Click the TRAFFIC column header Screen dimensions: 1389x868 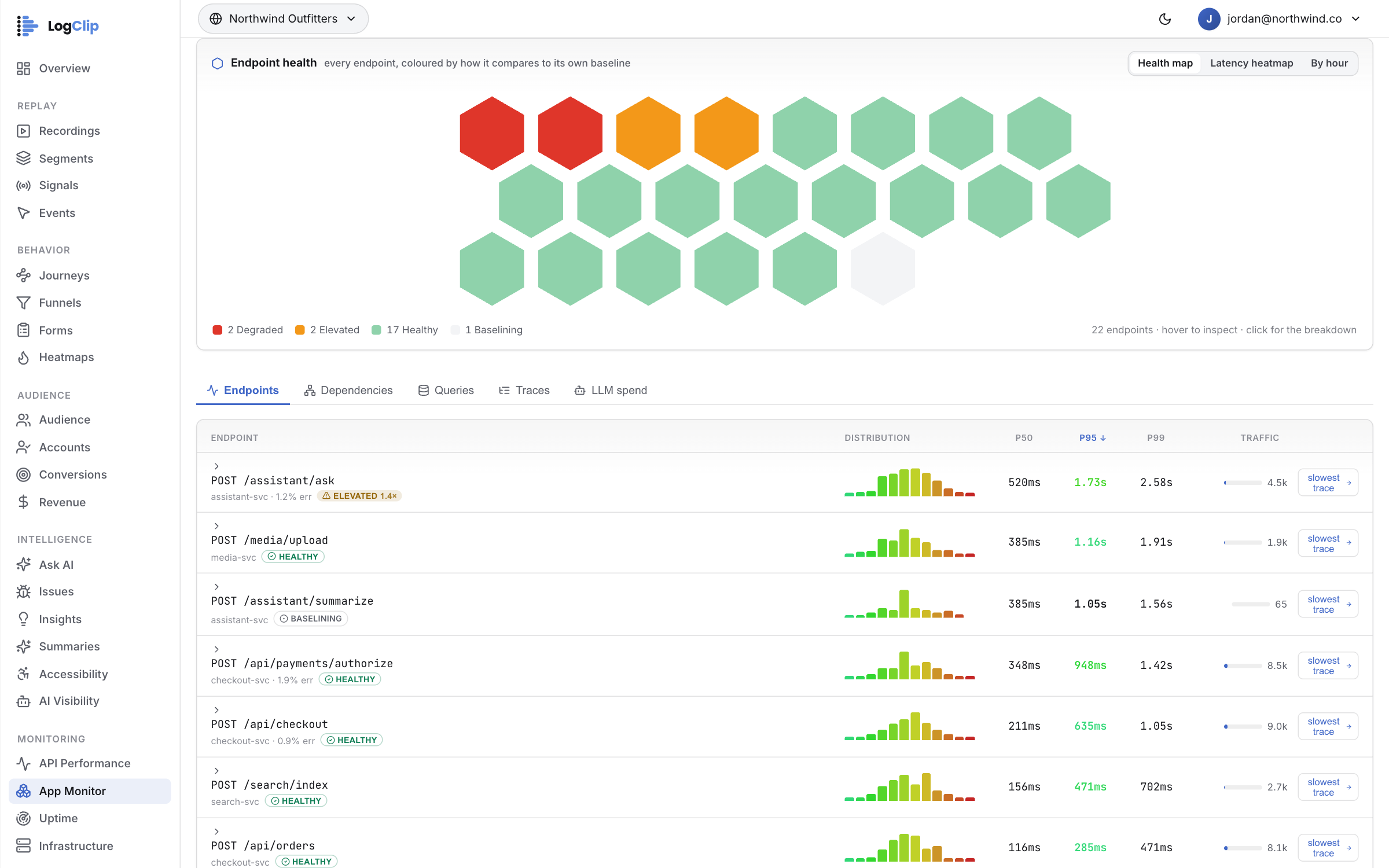click(1259, 438)
